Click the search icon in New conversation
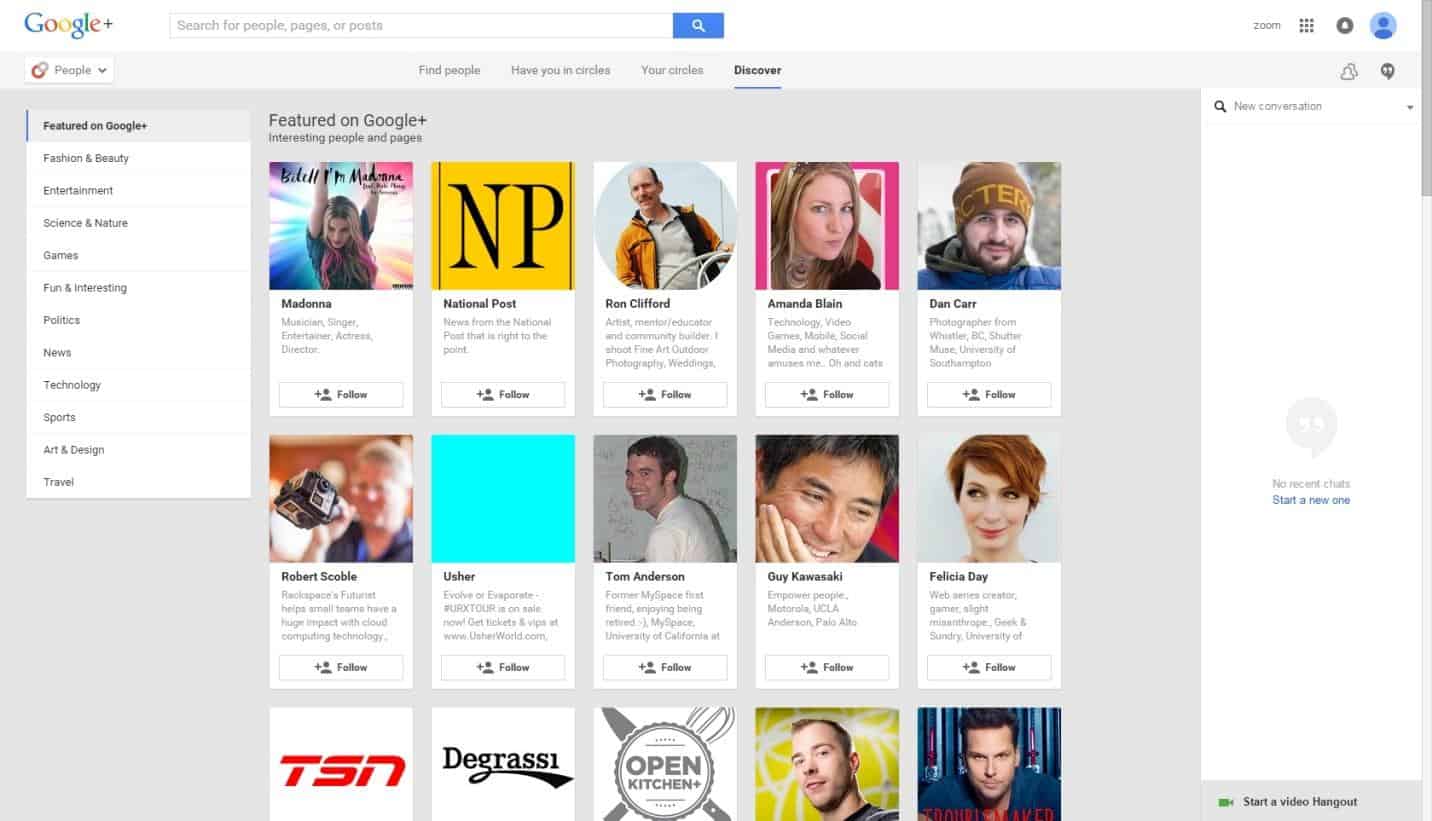This screenshot has width=1432, height=821. tap(1220, 106)
